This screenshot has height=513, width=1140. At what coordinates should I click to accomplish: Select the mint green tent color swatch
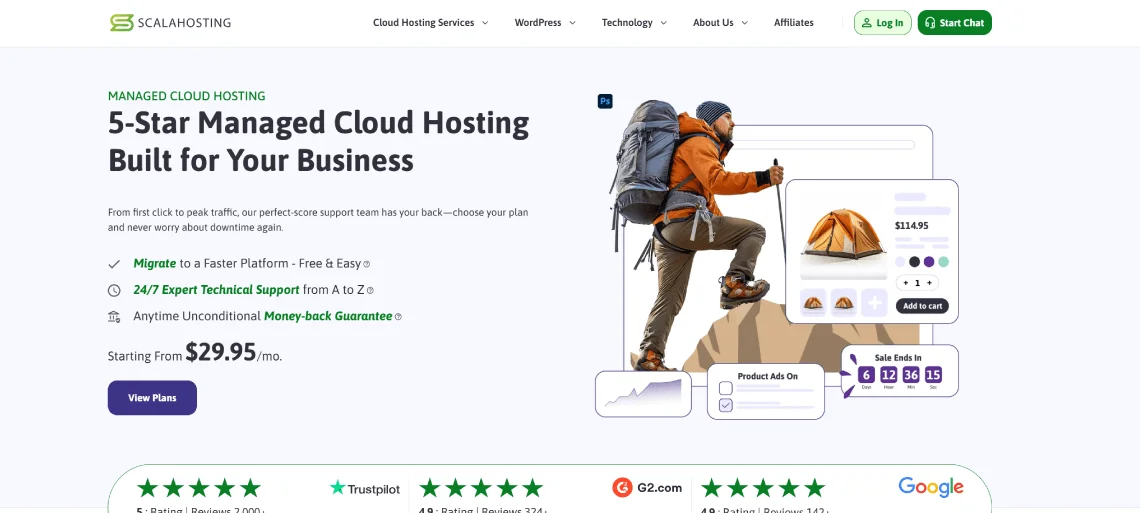tap(944, 262)
